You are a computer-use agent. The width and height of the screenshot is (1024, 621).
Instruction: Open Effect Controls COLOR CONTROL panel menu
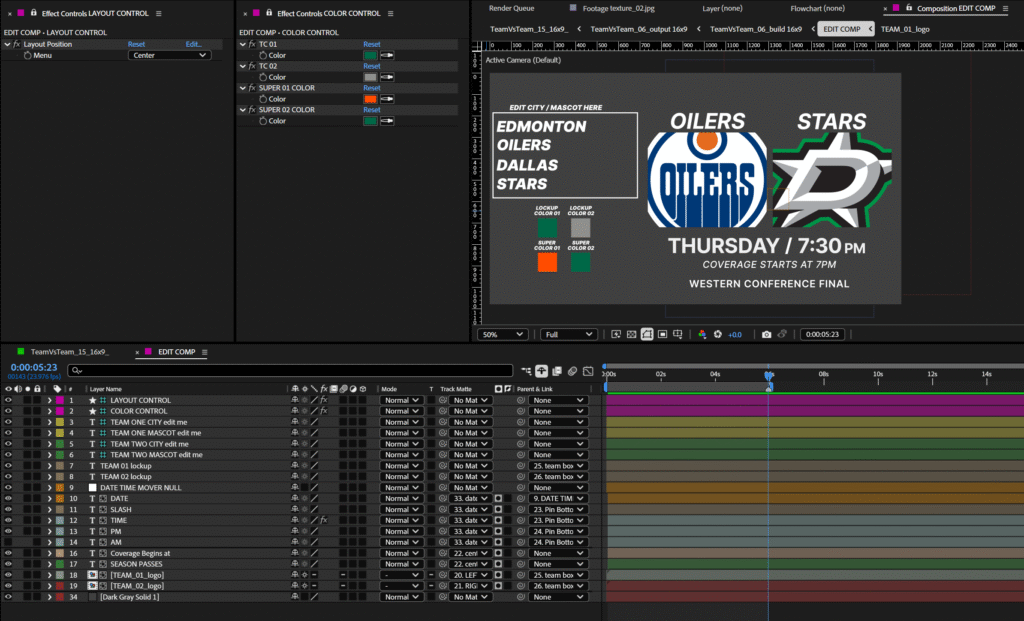[391, 13]
